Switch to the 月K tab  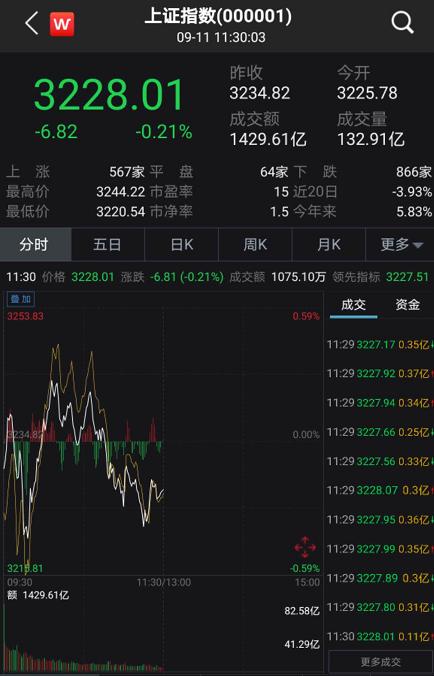point(328,244)
